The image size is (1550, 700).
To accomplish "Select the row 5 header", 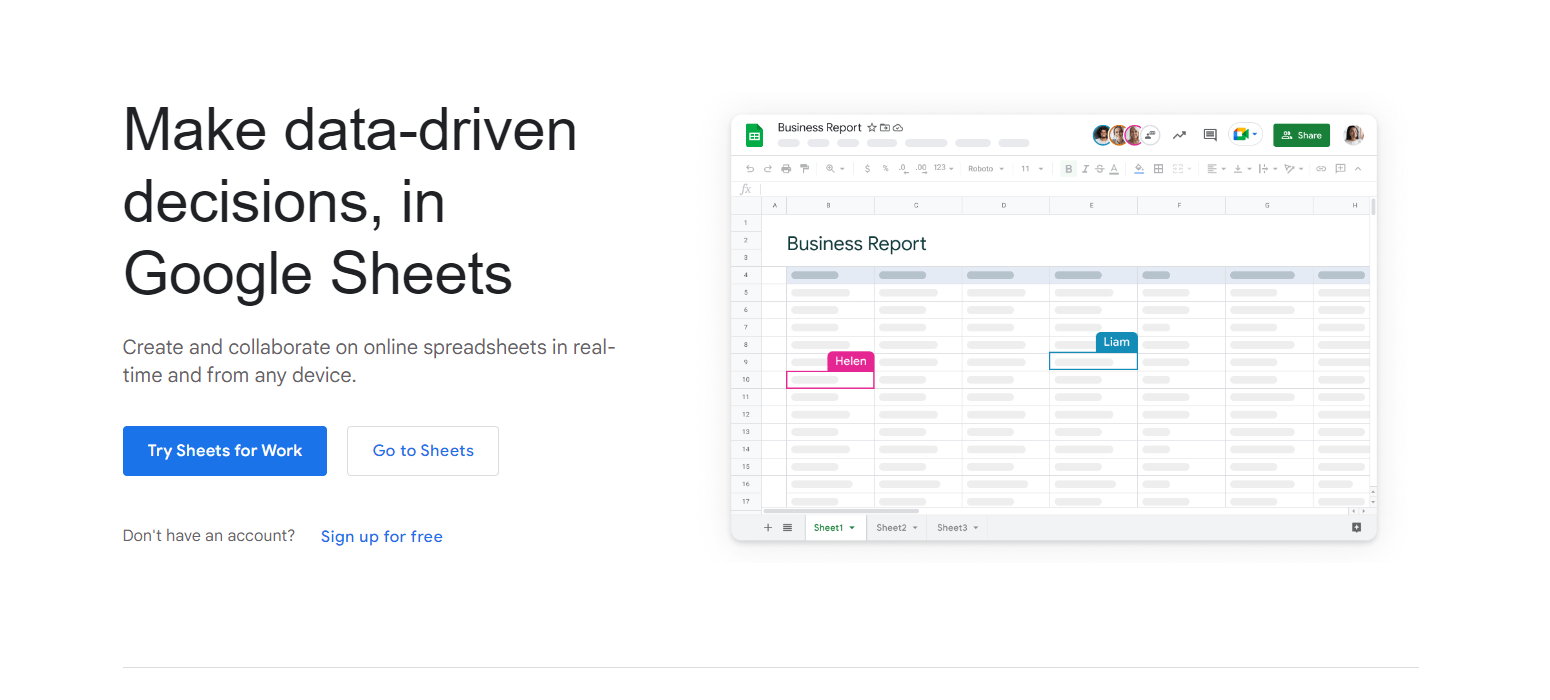I will tap(746, 293).
